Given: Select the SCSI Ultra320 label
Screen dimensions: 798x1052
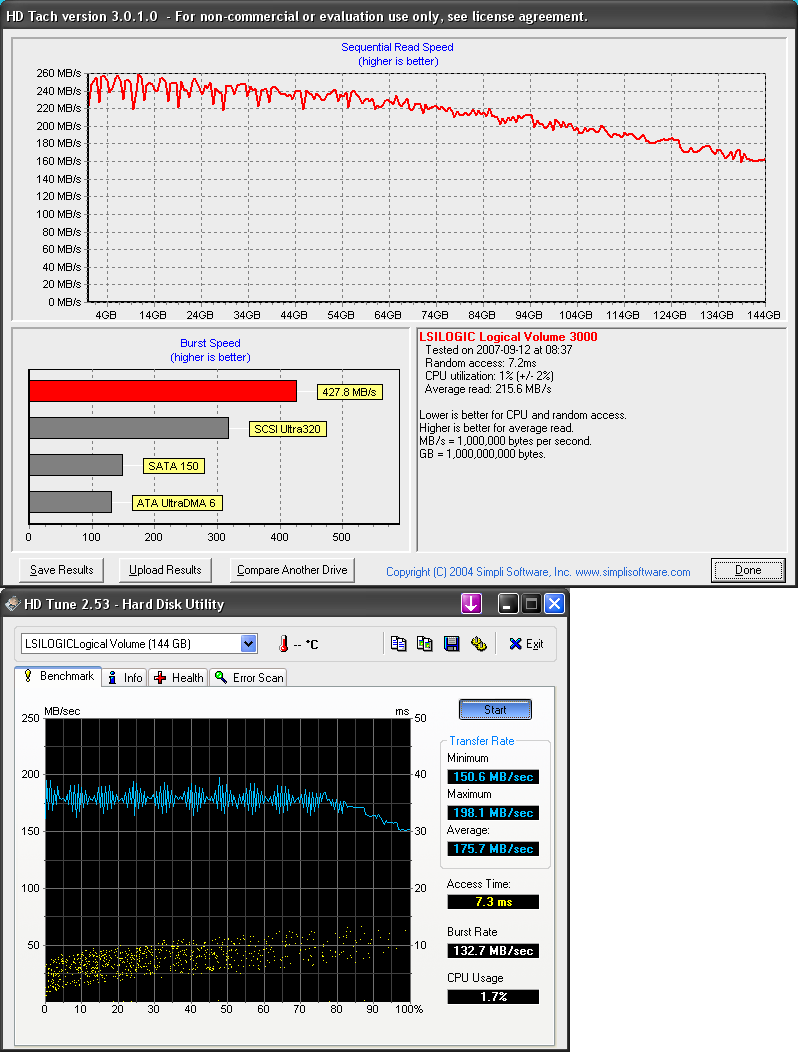Looking at the screenshot, I should point(287,429).
